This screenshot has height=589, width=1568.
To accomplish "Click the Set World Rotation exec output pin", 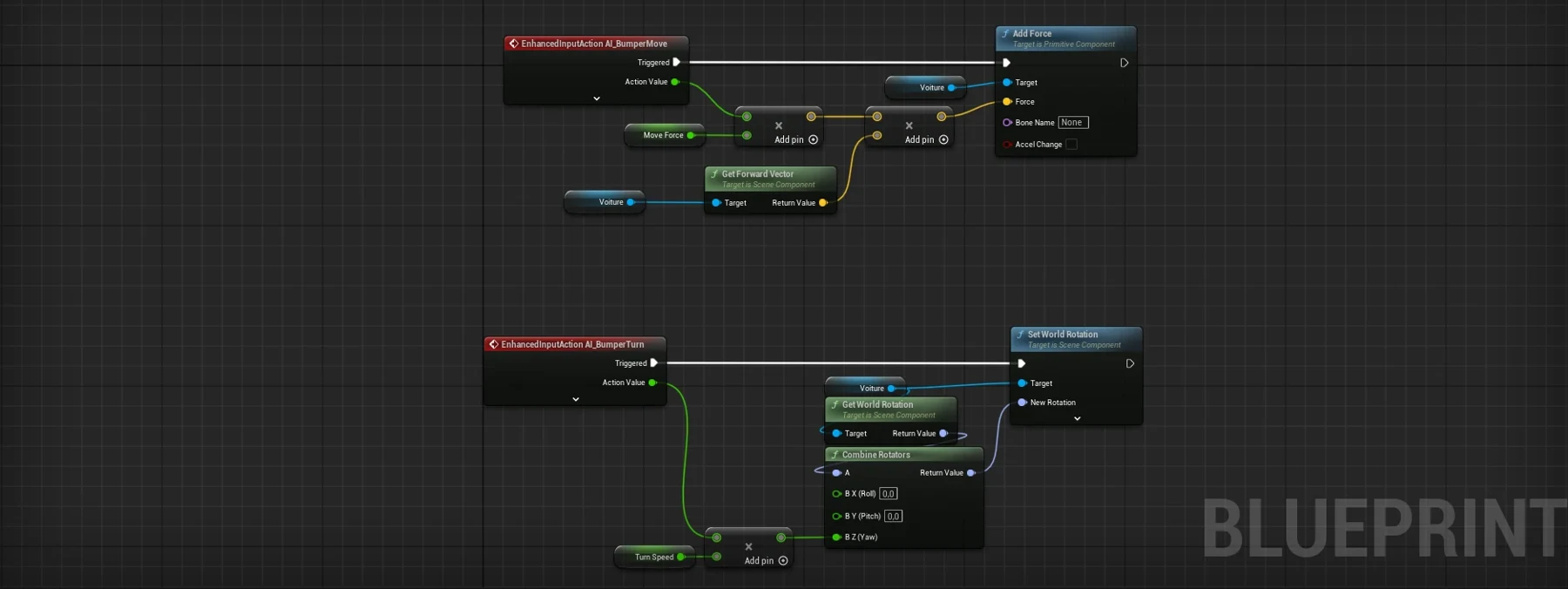I will click(x=1130, y=363).
